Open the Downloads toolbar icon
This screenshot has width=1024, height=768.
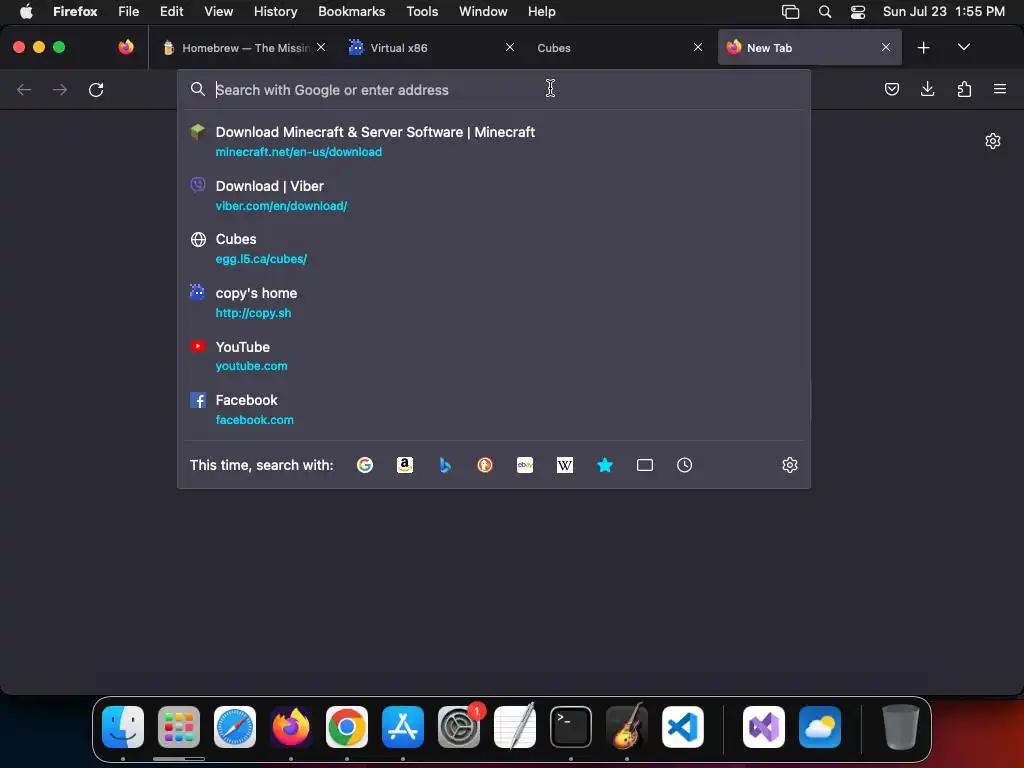point(927,89)
